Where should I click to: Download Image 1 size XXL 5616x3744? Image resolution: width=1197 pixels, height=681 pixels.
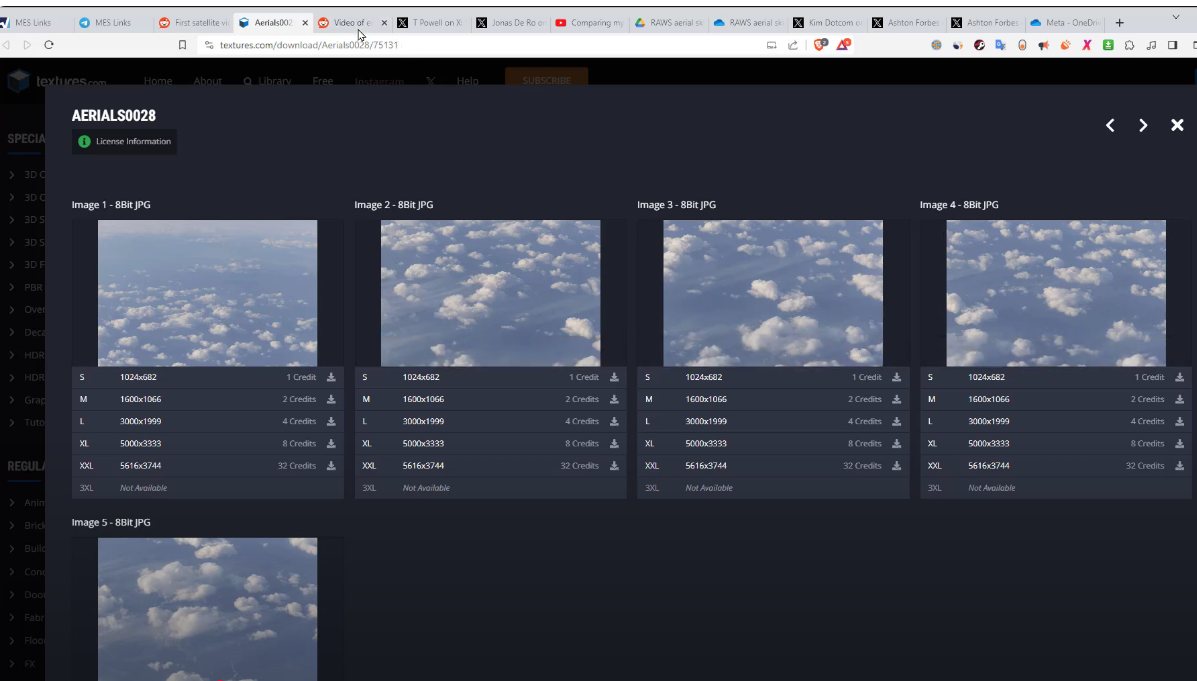point(331,466)
